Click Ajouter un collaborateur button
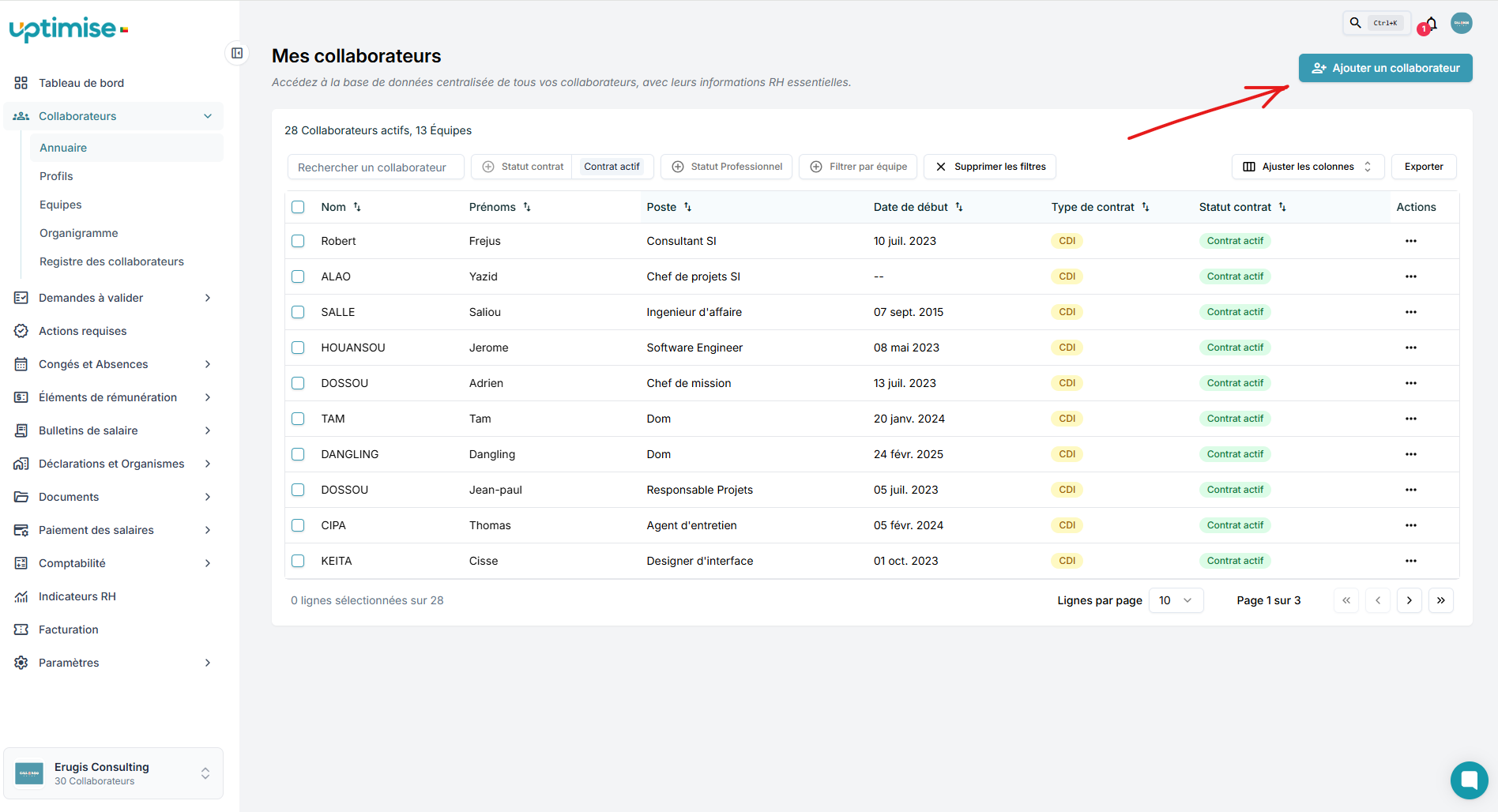Image resolution: width=1498 pixels, height=812 pixels. [x=1386, y=68]
